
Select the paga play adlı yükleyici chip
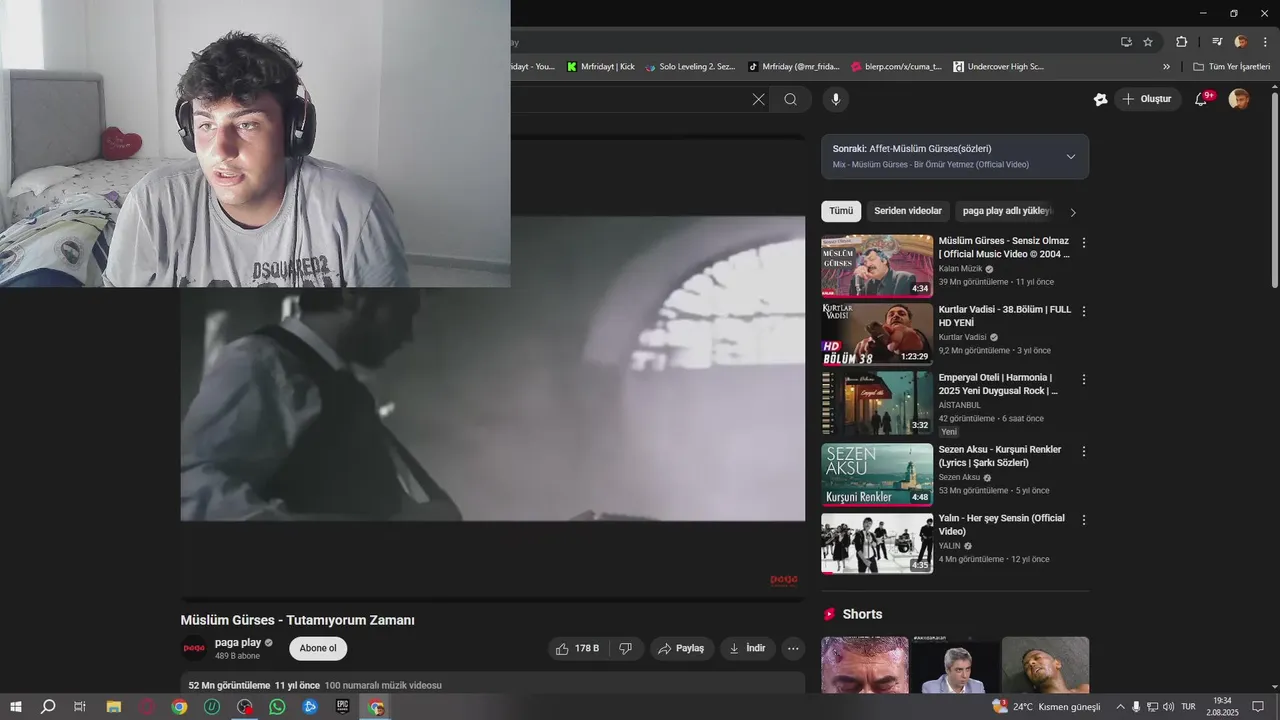pos(1006,211)
